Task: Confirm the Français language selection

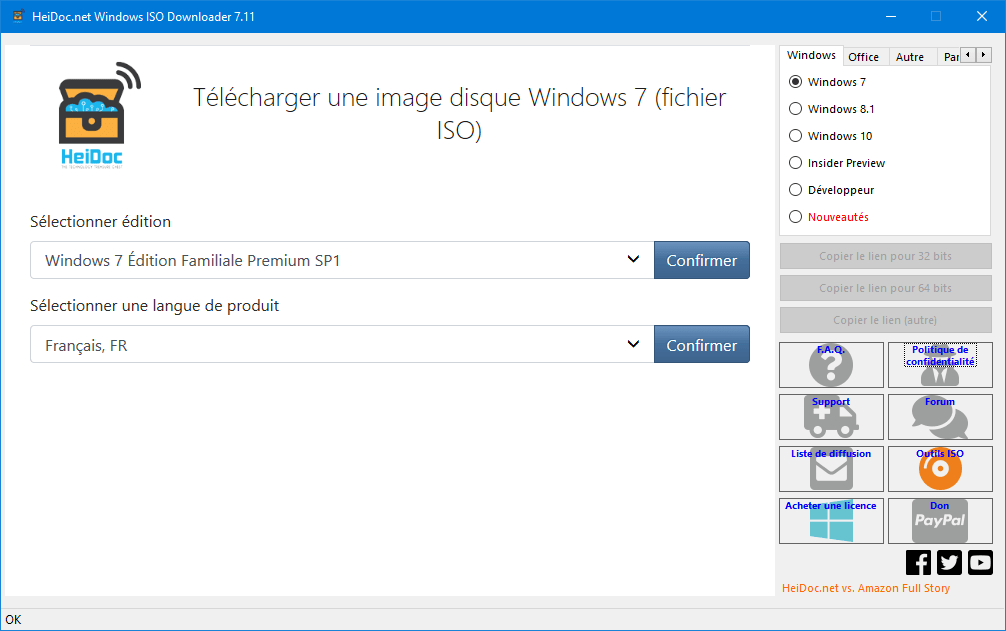Action: pos(702,344)
